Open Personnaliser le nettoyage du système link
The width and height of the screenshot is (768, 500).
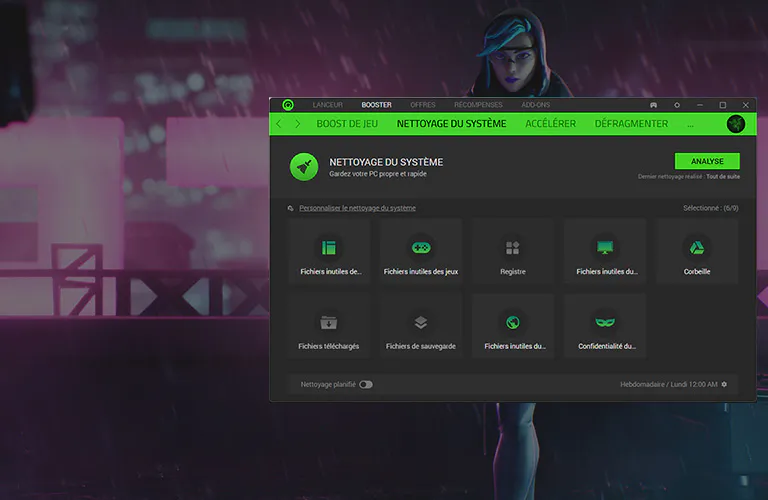point(358,208)
